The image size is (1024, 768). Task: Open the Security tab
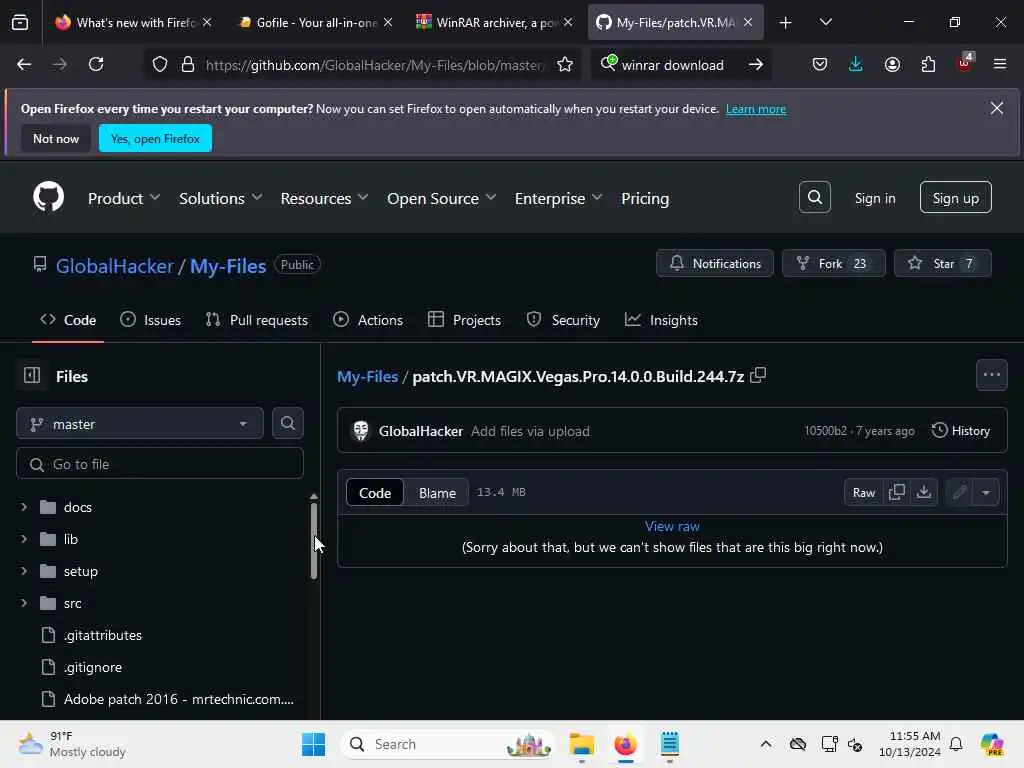tap(563, 320)
